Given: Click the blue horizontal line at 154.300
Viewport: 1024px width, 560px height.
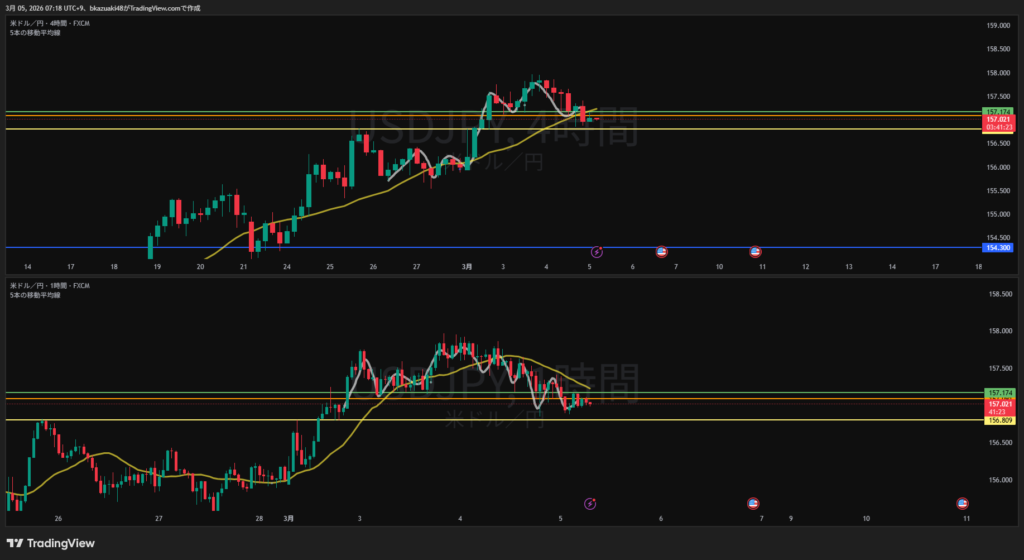Looking at the screenshot, I should [400, 247].
